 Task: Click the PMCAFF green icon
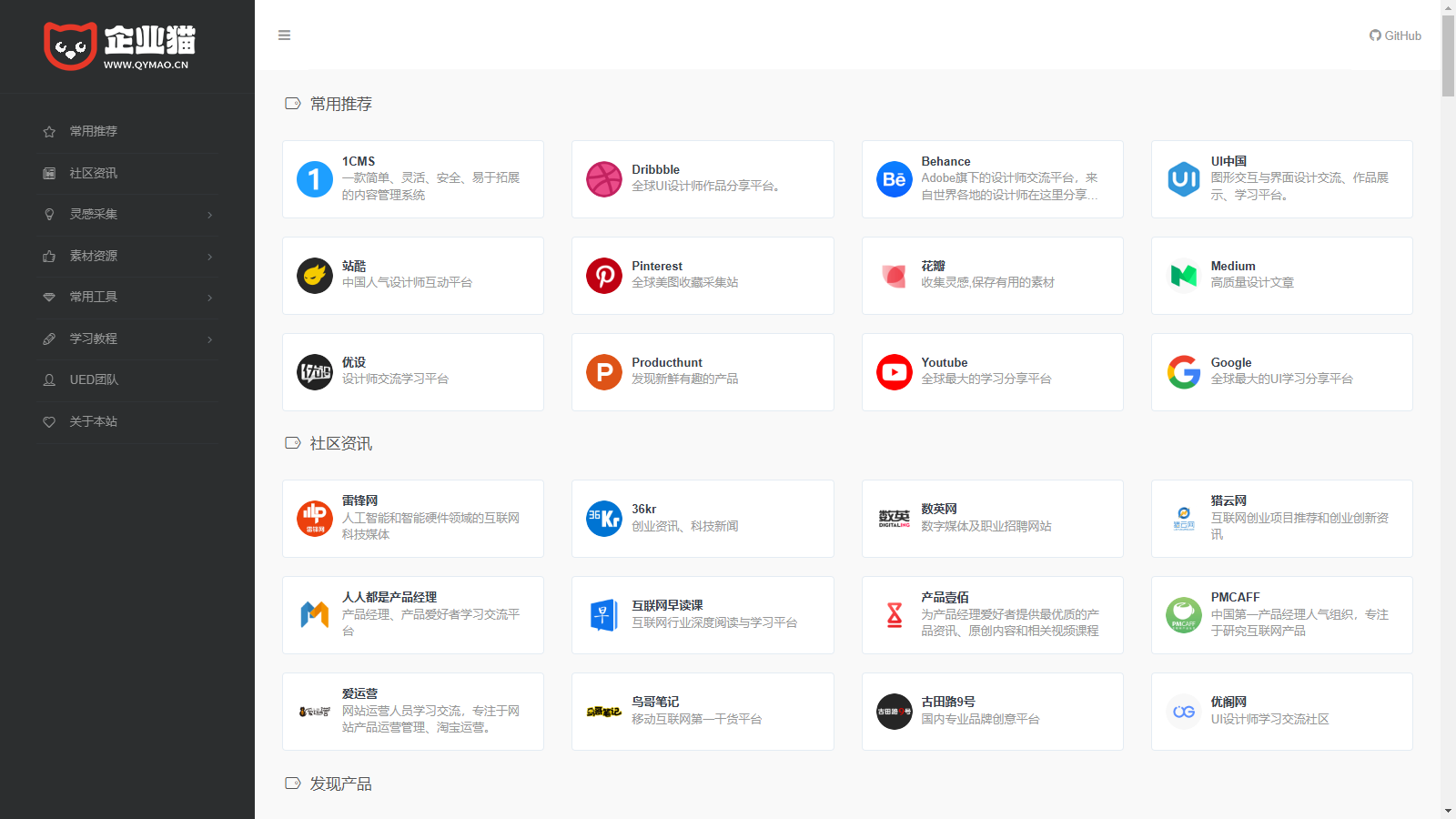point(1184,615)
